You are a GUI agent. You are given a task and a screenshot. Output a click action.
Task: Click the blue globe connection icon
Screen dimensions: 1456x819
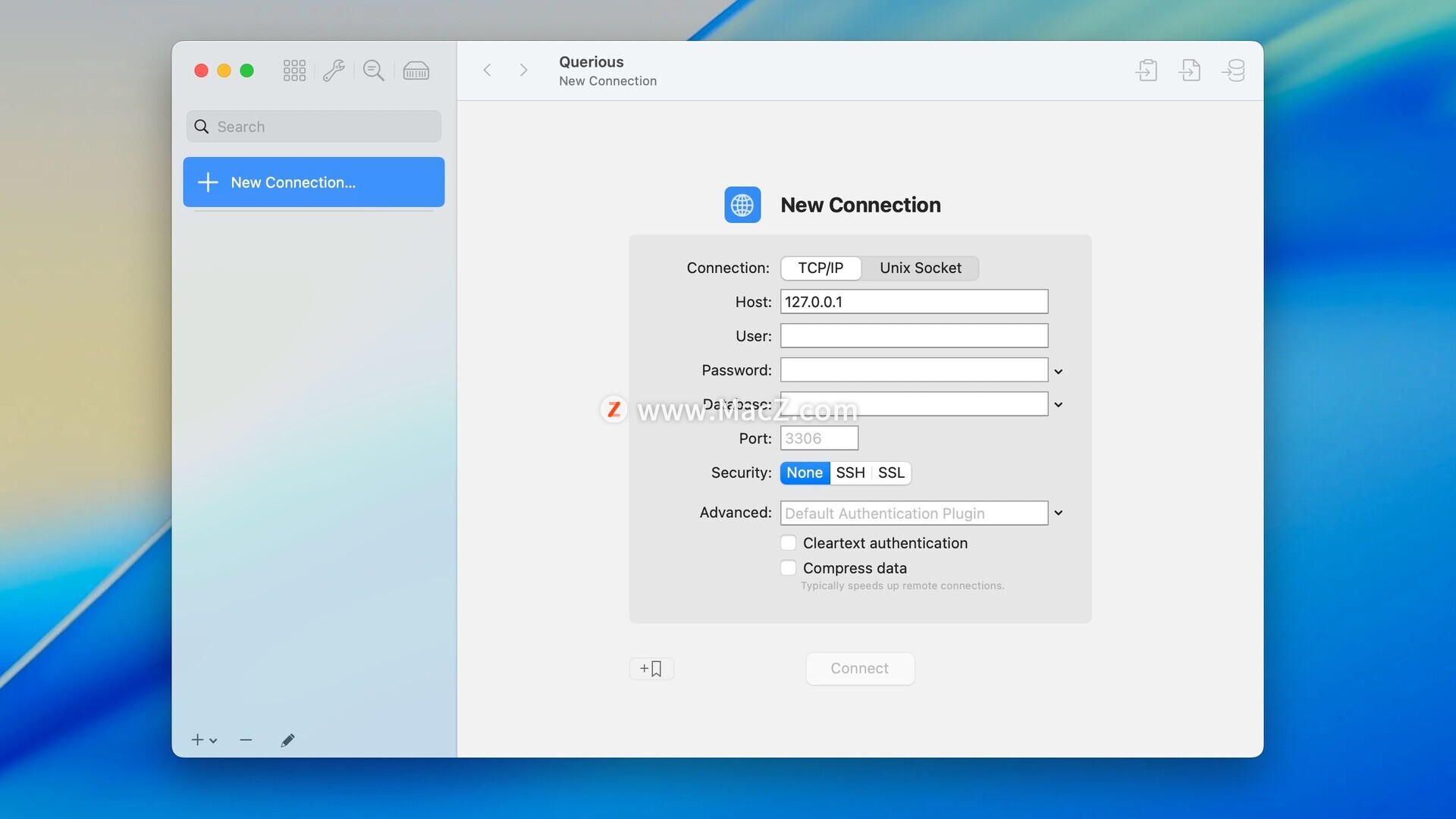742,205
